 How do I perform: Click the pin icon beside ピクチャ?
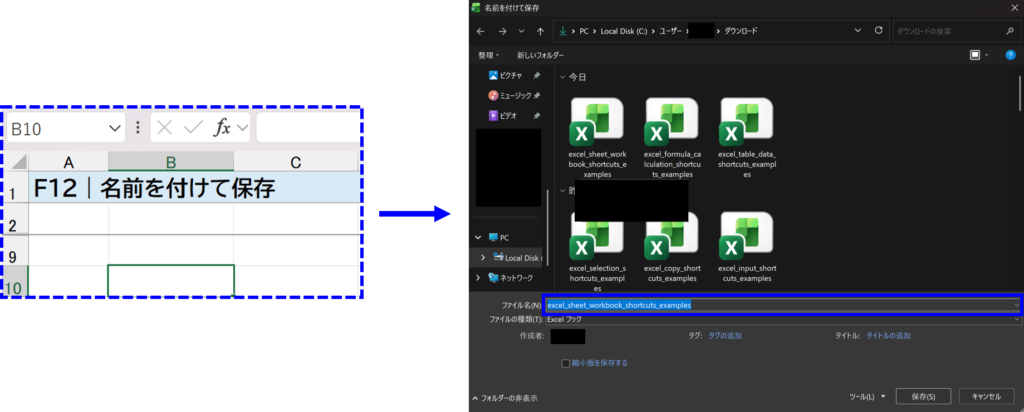tap(536, 76)
